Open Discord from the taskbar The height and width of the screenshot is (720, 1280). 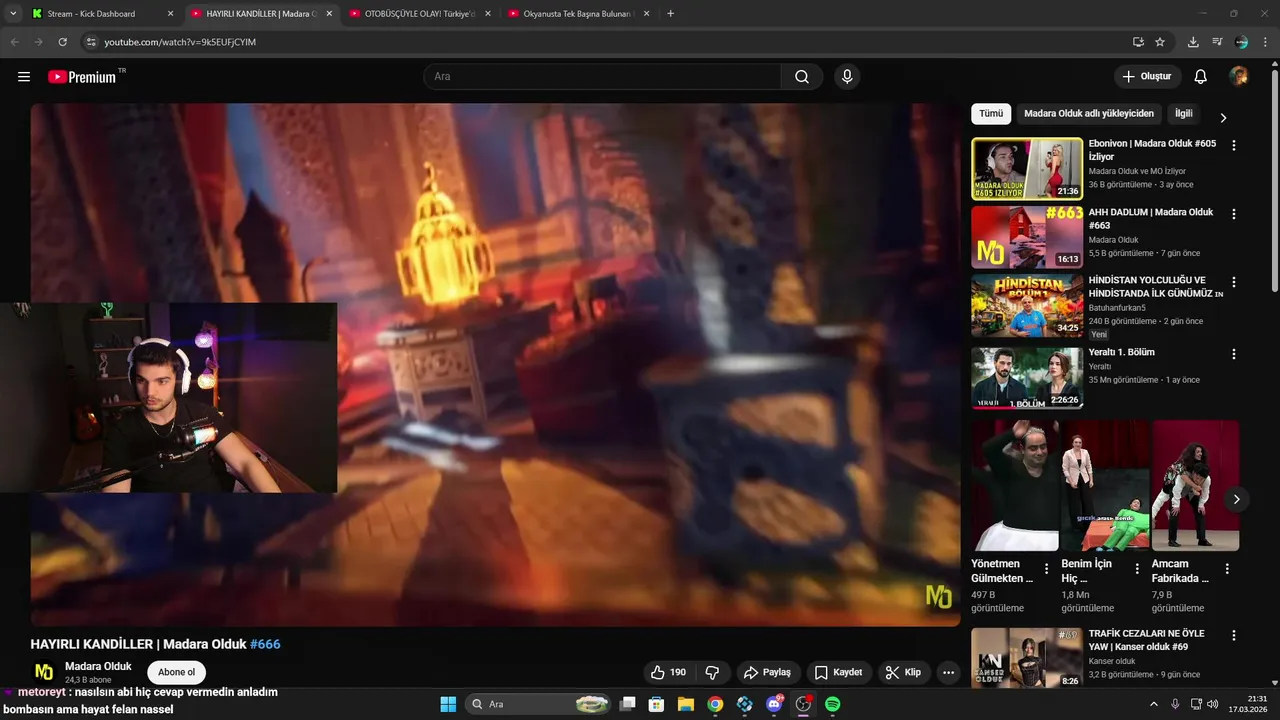(x=774, y=704)
